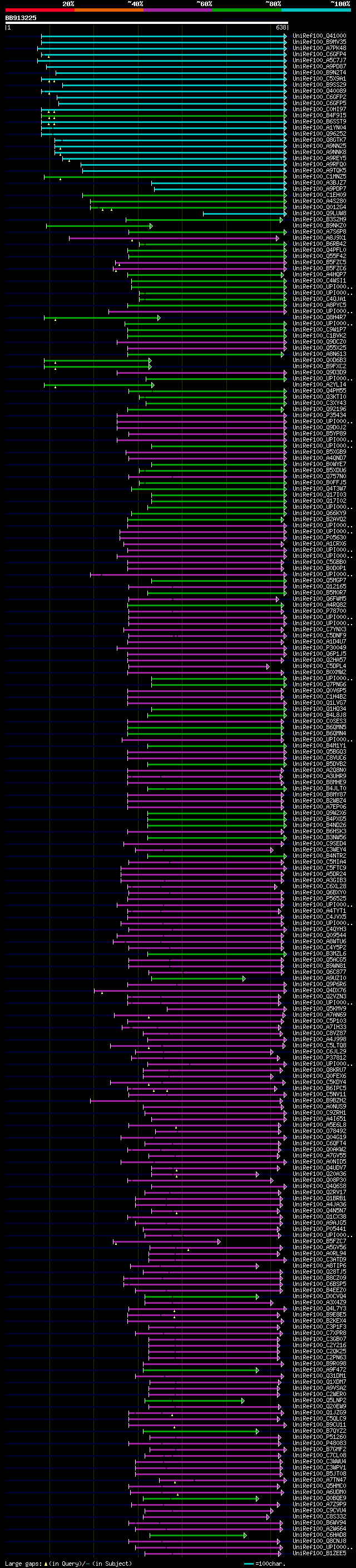The width and height of the screenshot is (356, 1568).
Task: Click the green ~80% identity legend segment
Action: 247,11
